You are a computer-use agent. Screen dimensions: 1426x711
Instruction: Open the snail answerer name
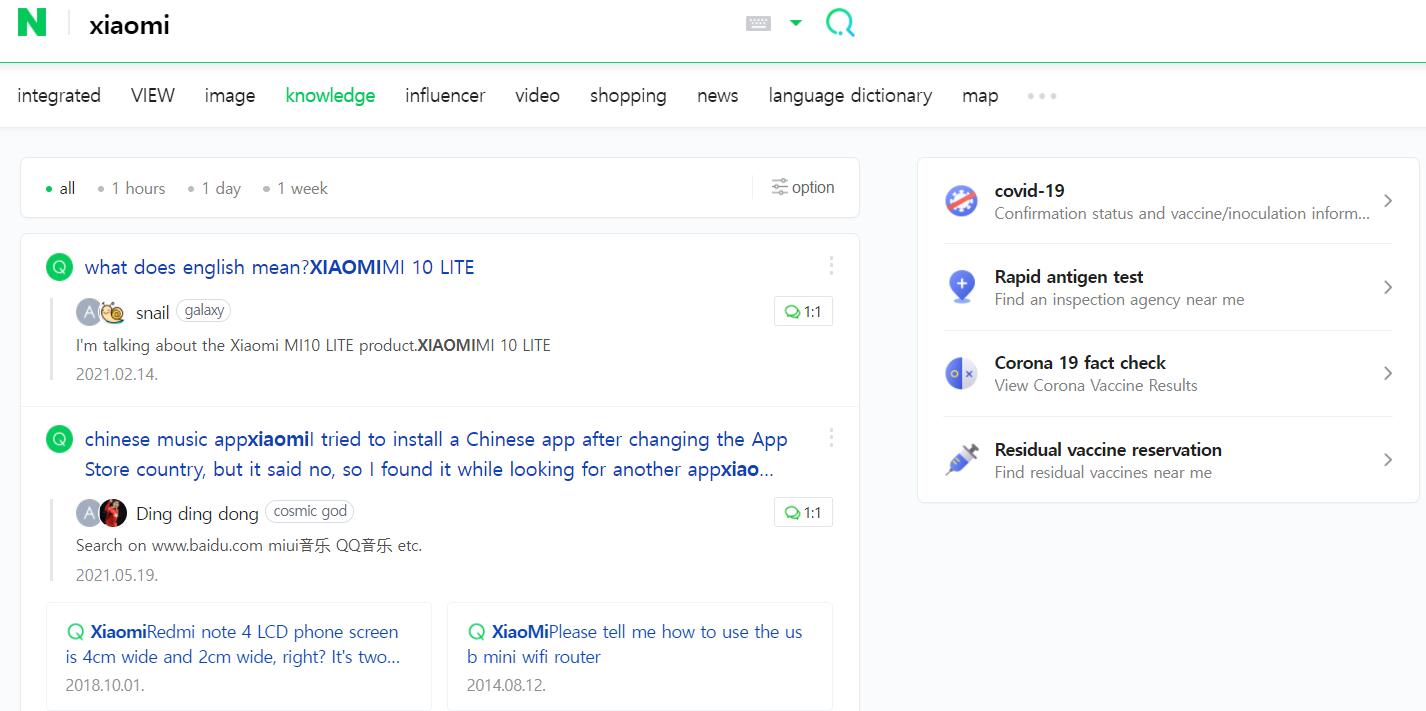(x=153, y=313)
